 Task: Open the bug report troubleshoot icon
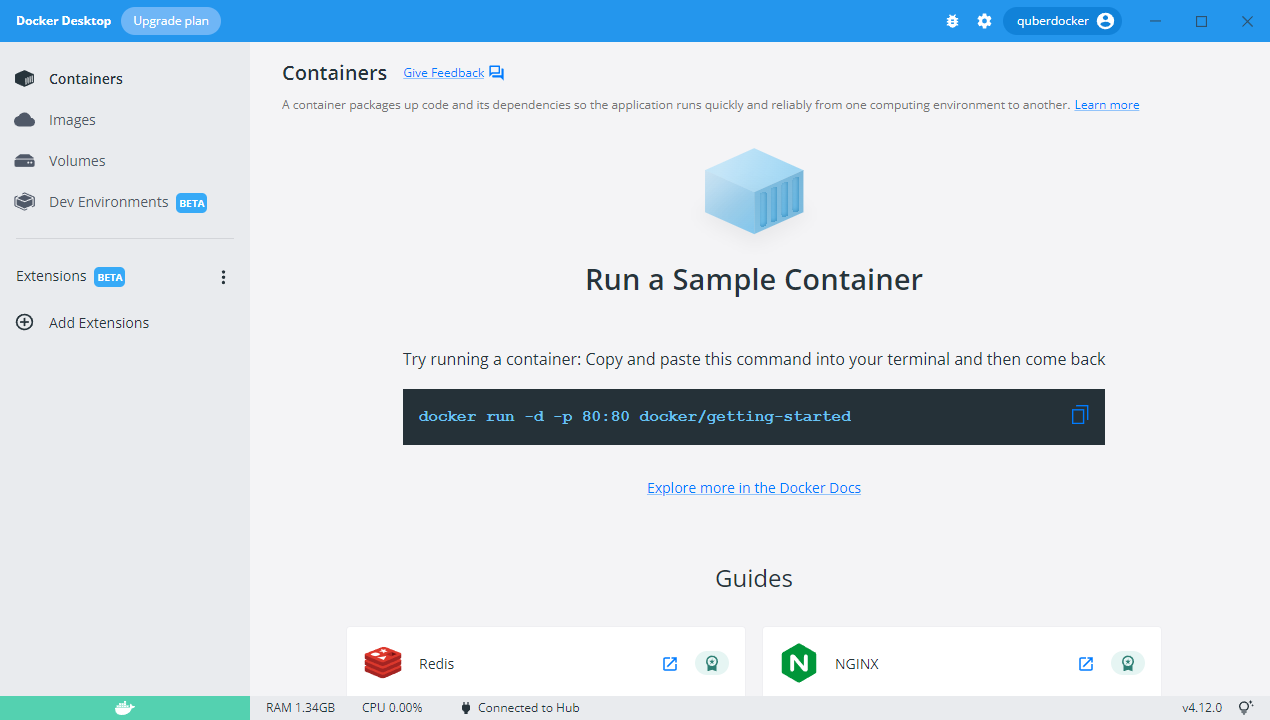(952, 21)
